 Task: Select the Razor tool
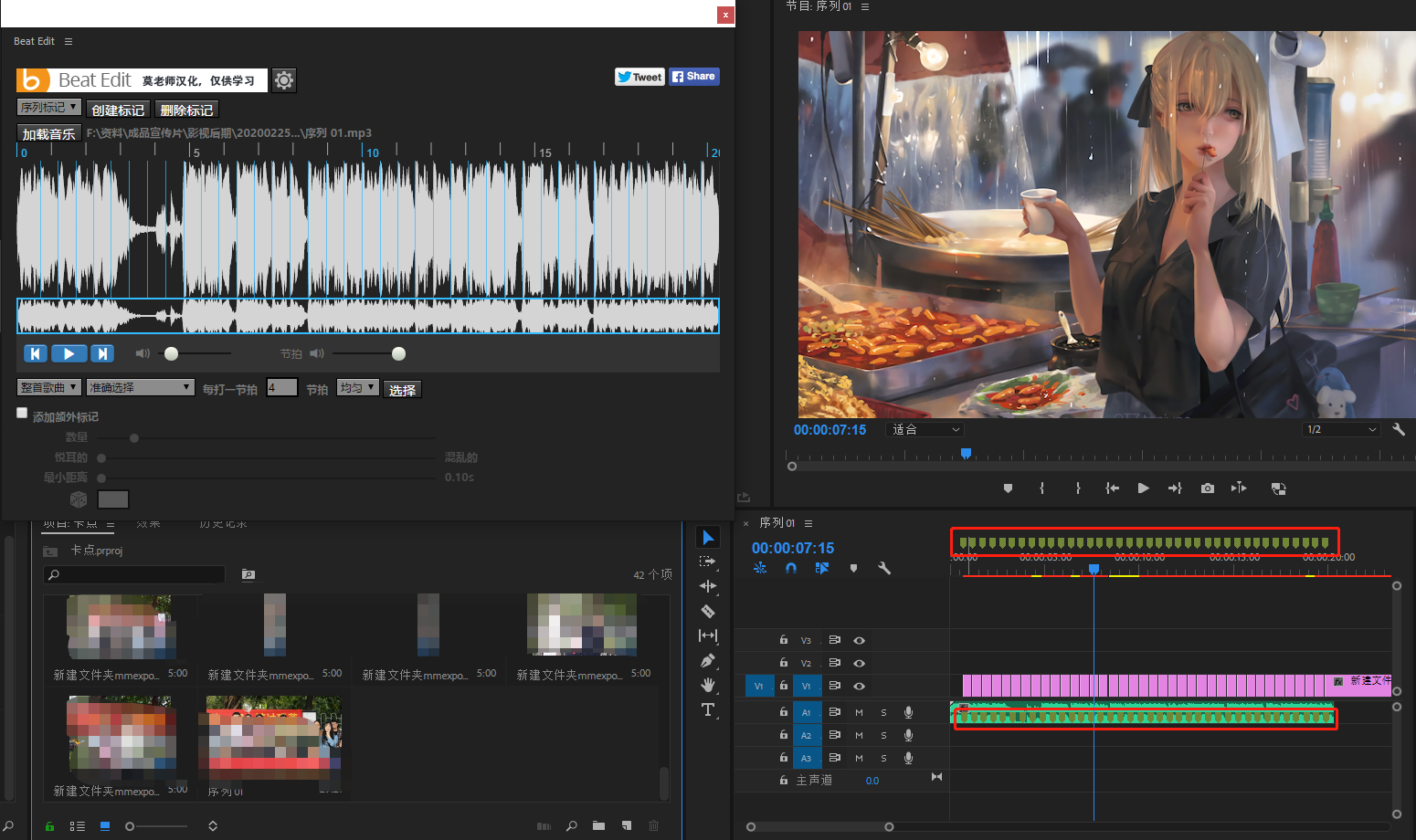(708, 611)
